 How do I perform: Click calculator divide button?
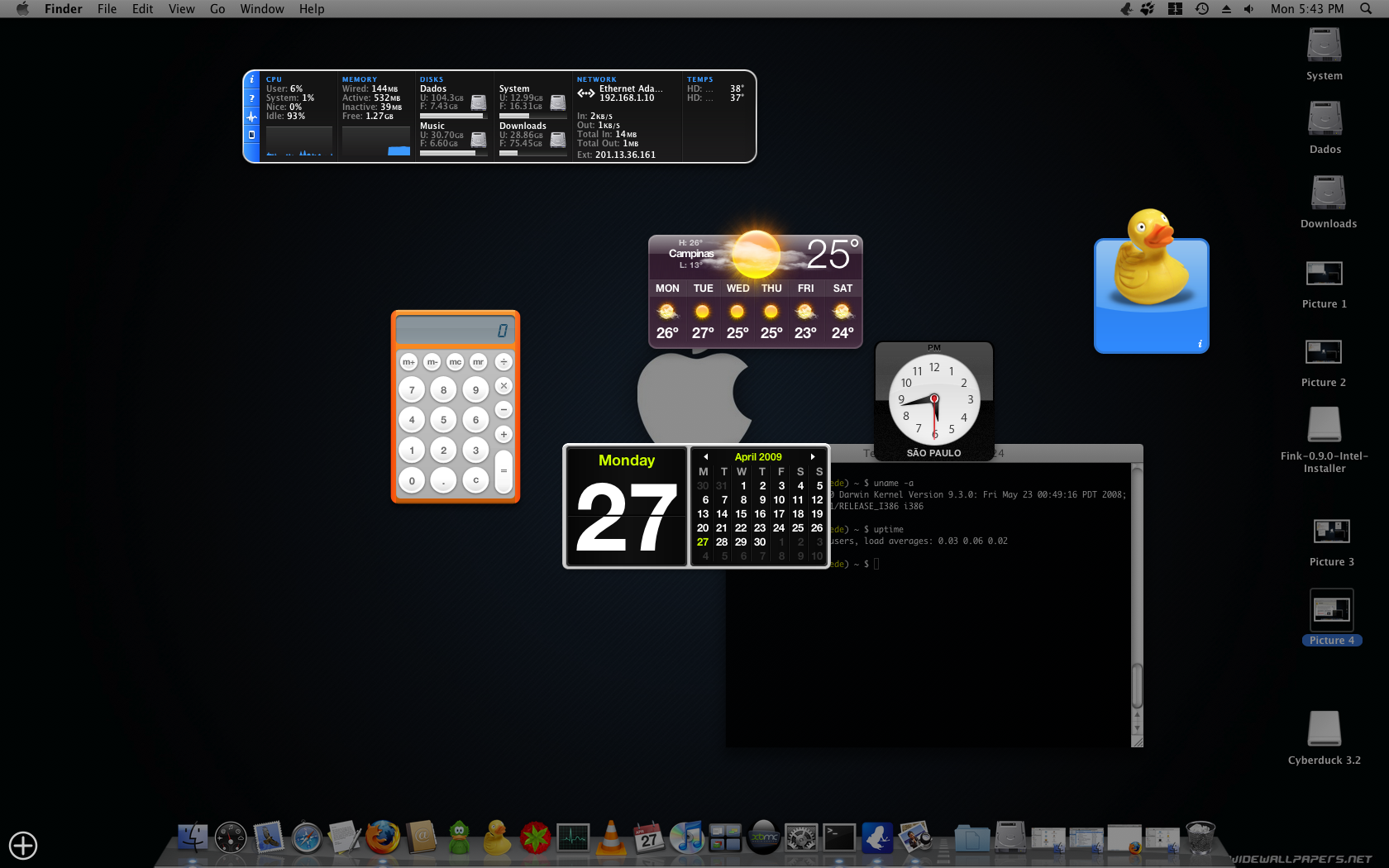[504, 362]
